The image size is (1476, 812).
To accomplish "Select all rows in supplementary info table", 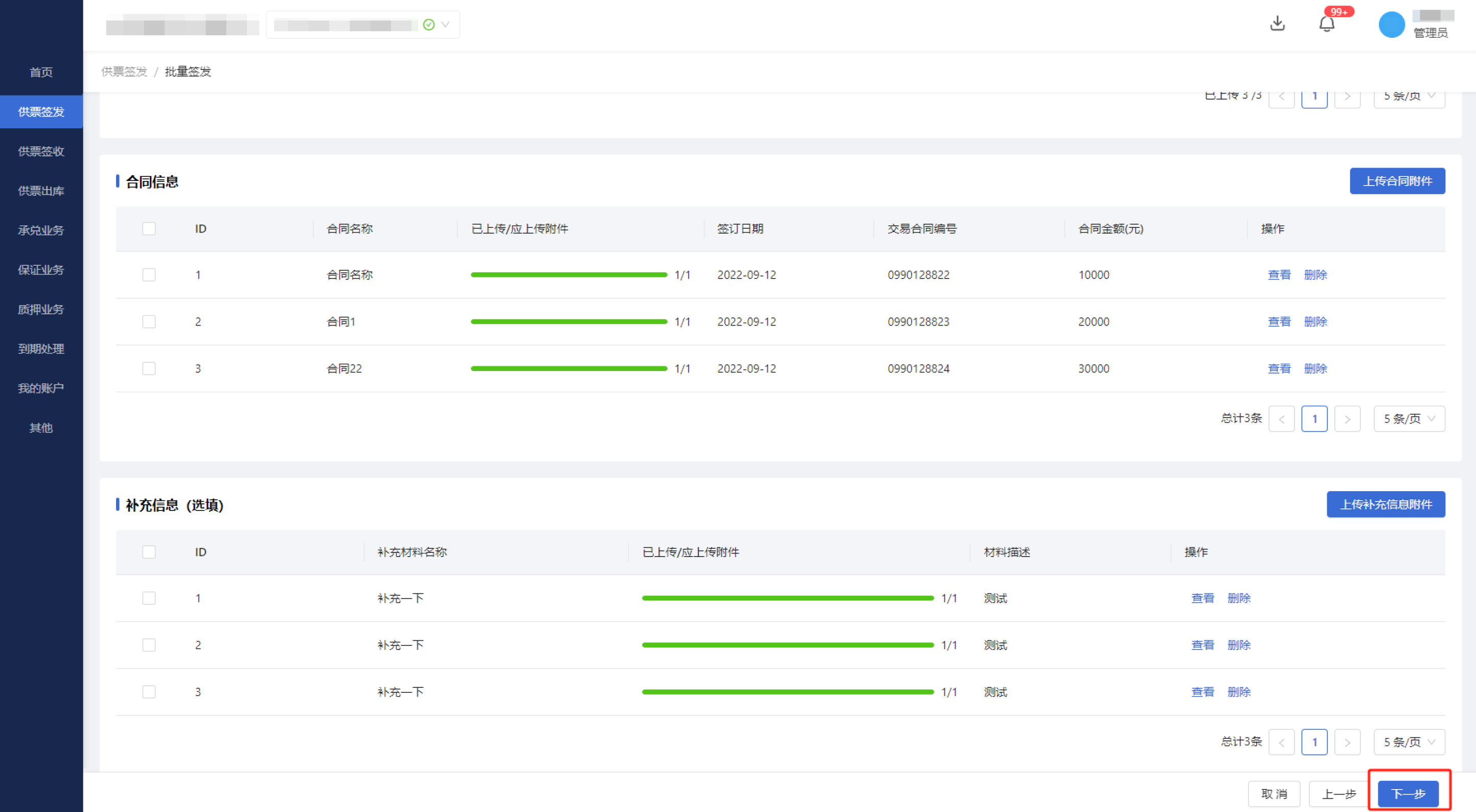I will click(x=149, y=552).
